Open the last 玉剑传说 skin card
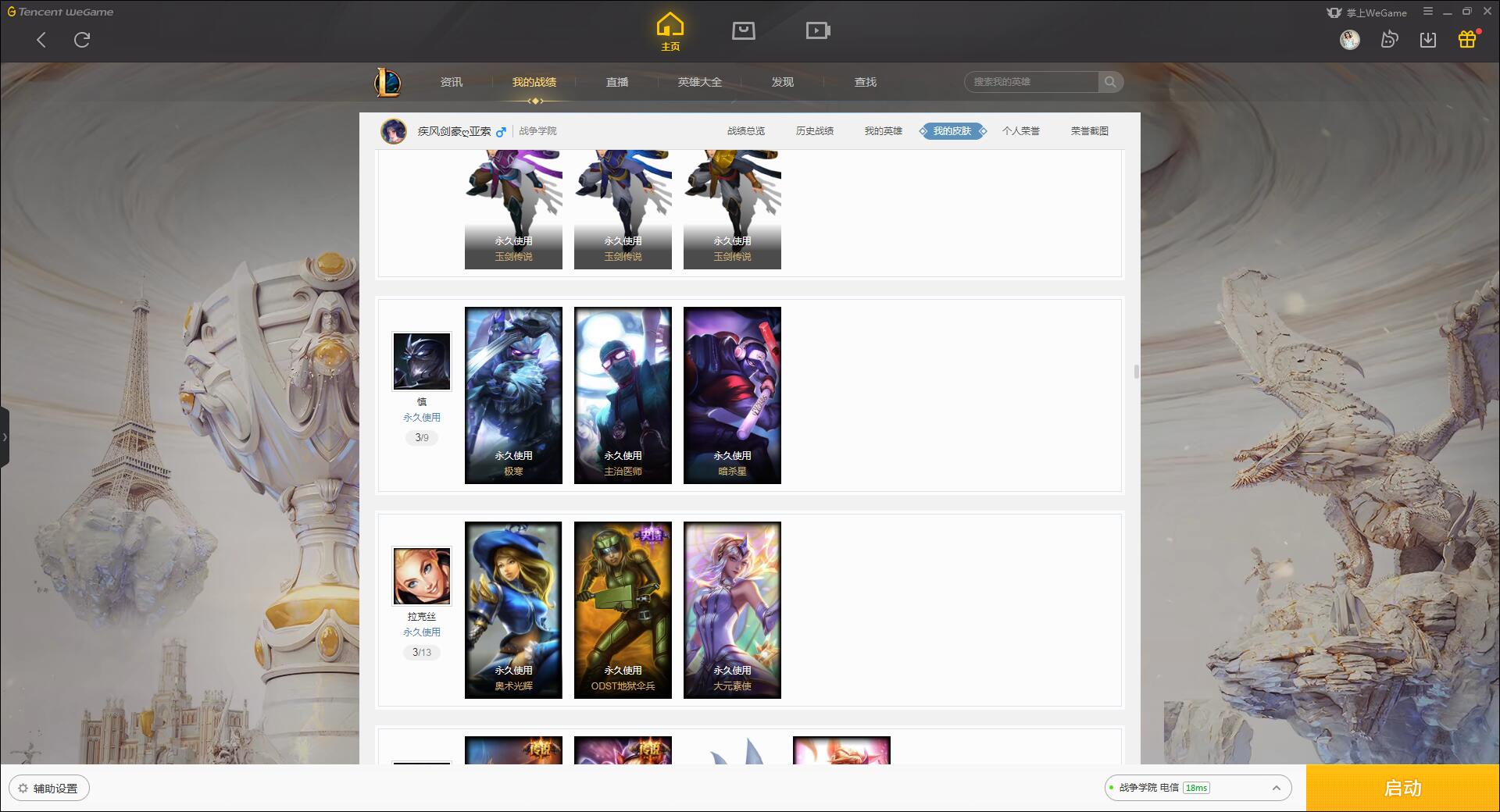The image size is (1500, 812). pyautogui.click(x=732, y=209)
